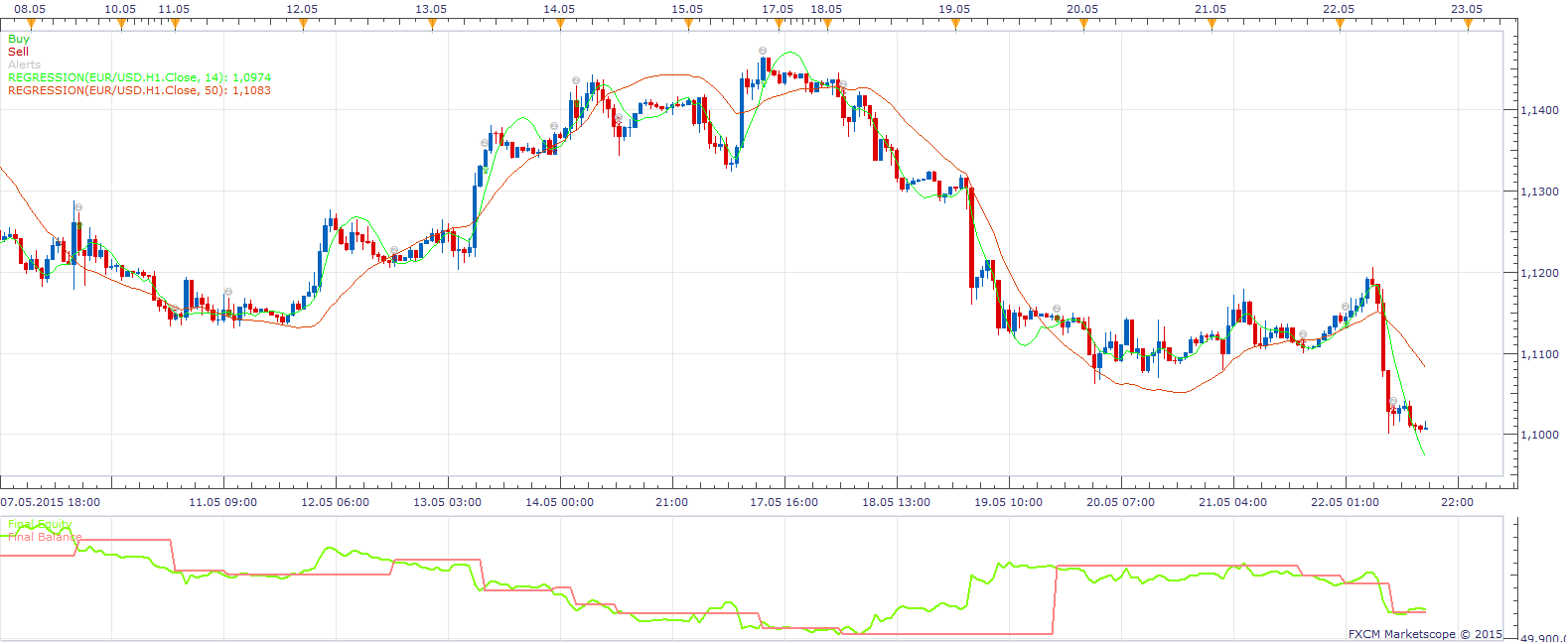1568x642 pixels.
Task: Click the REGRESSION 50-period indicator label
Action: (x=139, y=90)
